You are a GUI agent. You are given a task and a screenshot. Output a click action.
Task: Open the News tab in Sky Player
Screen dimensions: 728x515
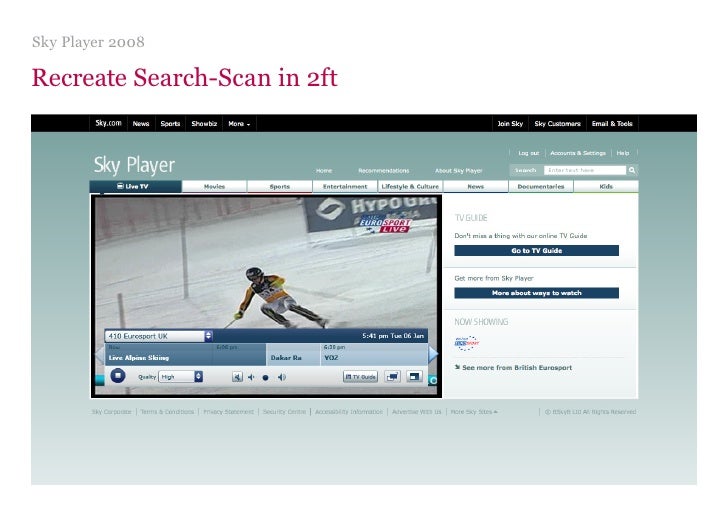(x=475, y=187)
